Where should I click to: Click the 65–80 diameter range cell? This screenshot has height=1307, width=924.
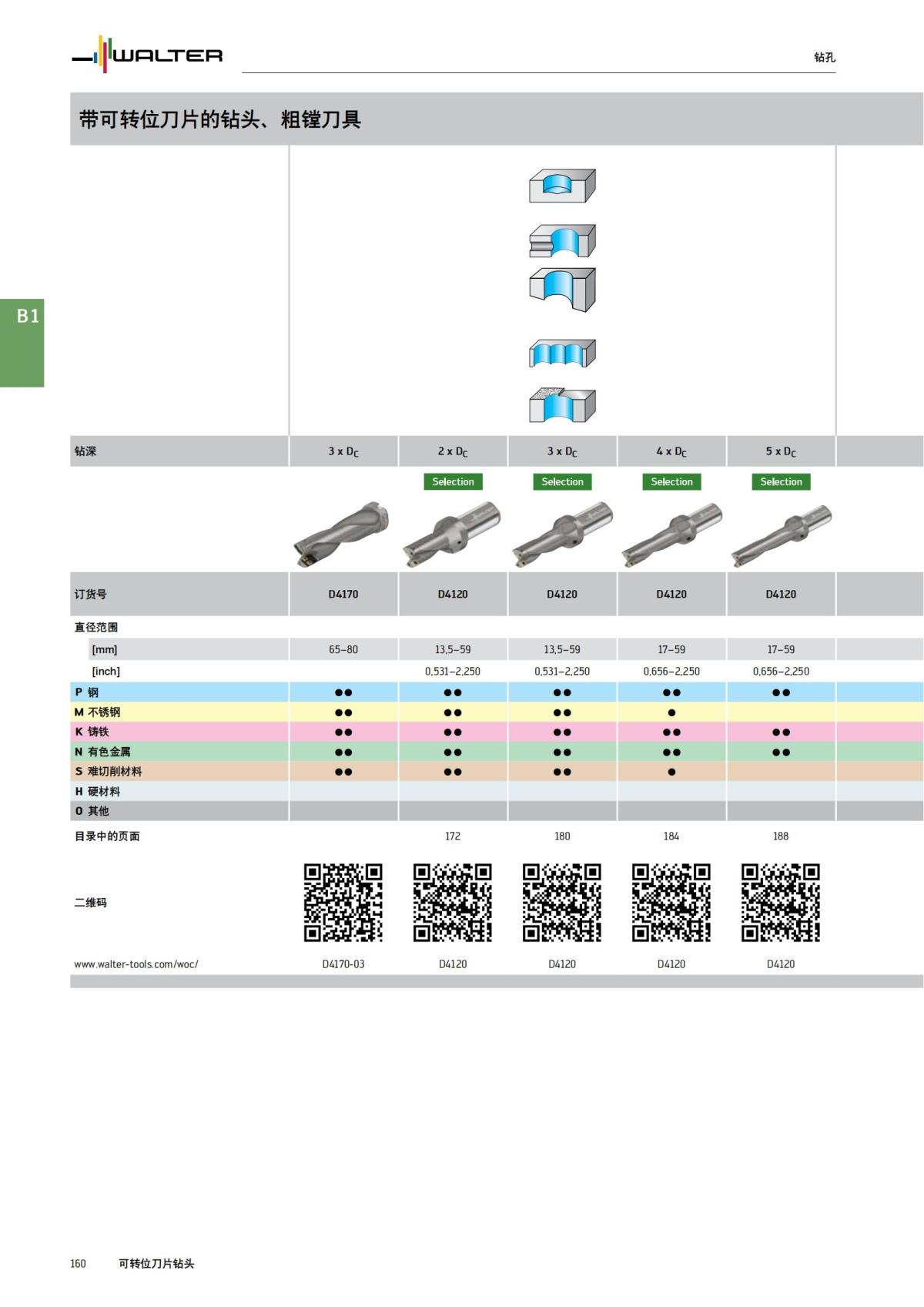point(343,649)
